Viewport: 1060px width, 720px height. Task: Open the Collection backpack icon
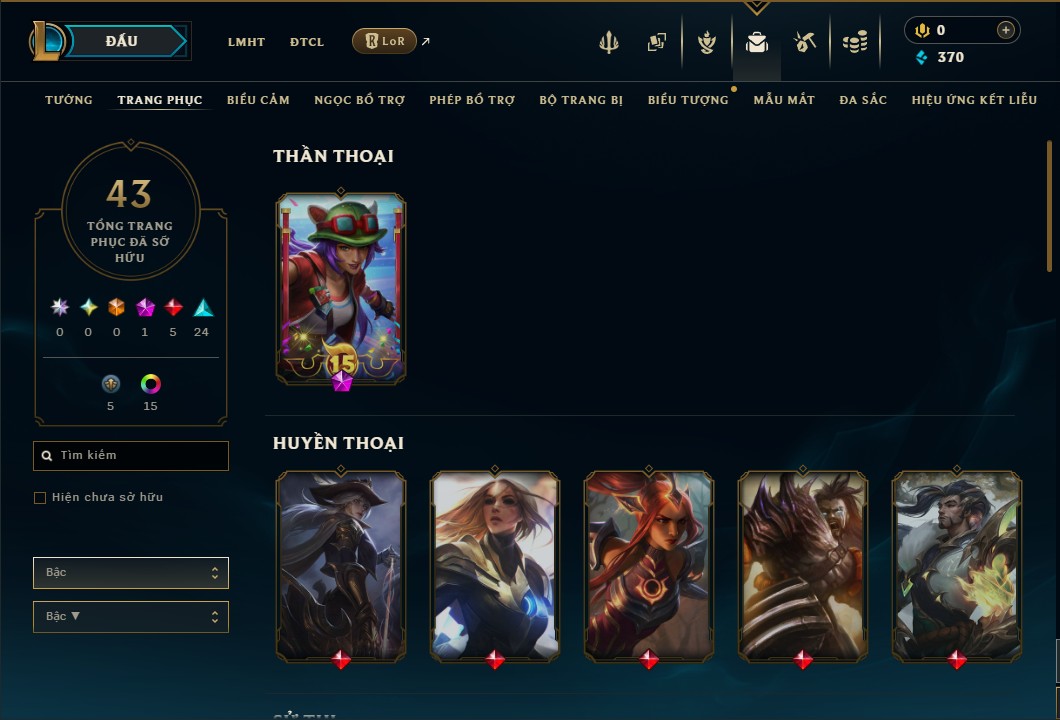(756, 42)
